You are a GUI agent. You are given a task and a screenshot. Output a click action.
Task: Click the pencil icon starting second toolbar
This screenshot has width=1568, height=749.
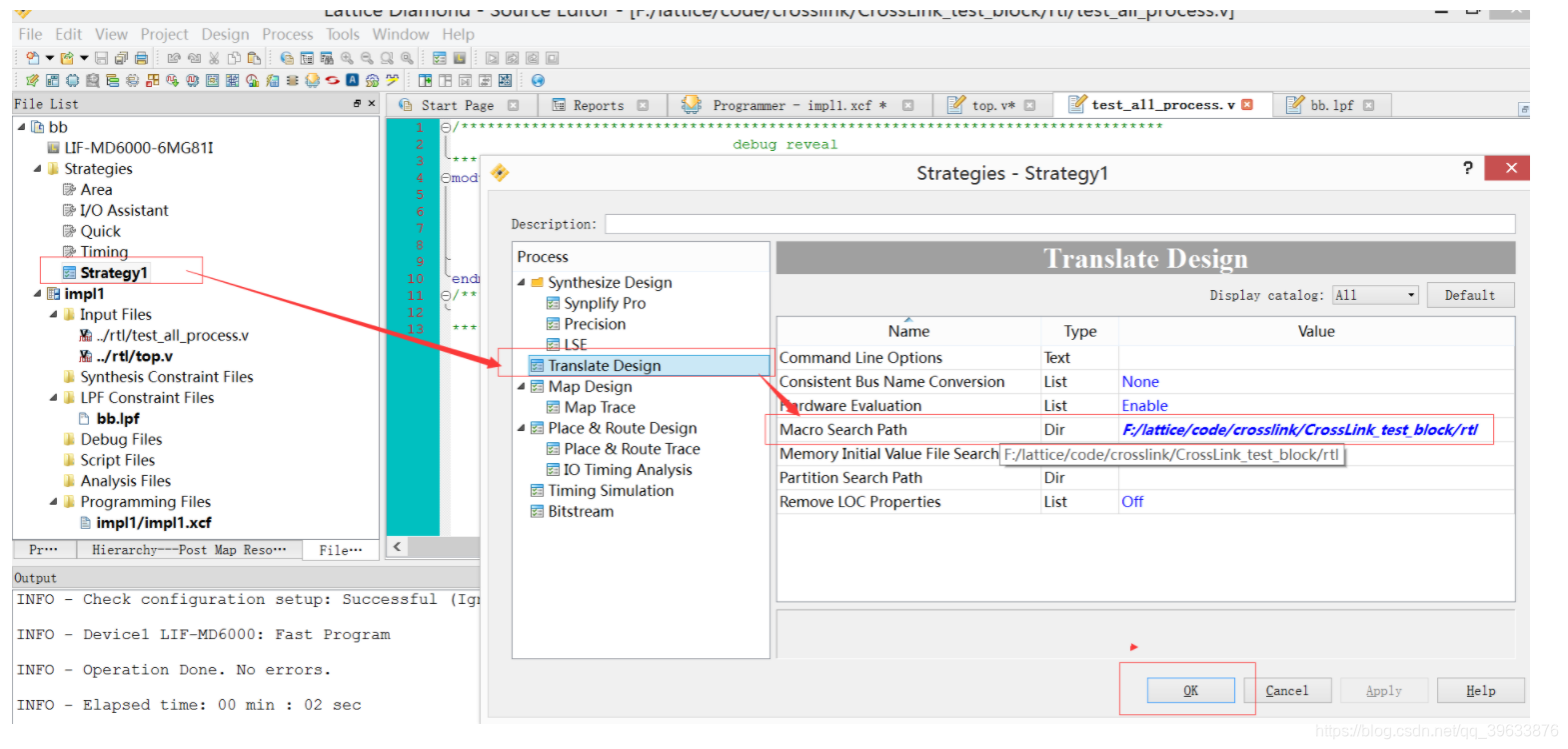(32, 80)
